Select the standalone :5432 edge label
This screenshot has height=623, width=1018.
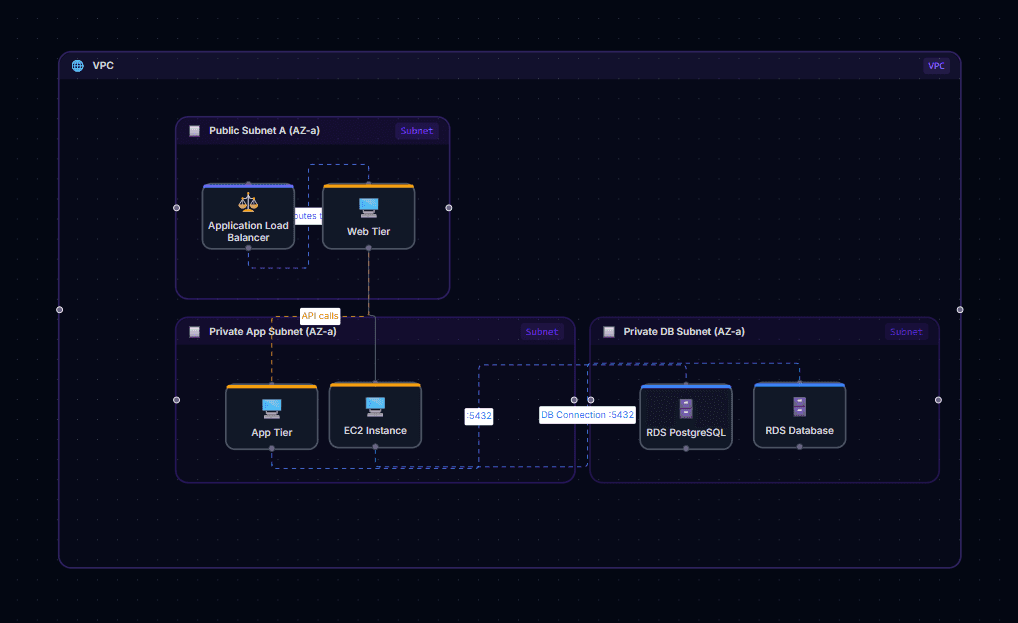479,416
